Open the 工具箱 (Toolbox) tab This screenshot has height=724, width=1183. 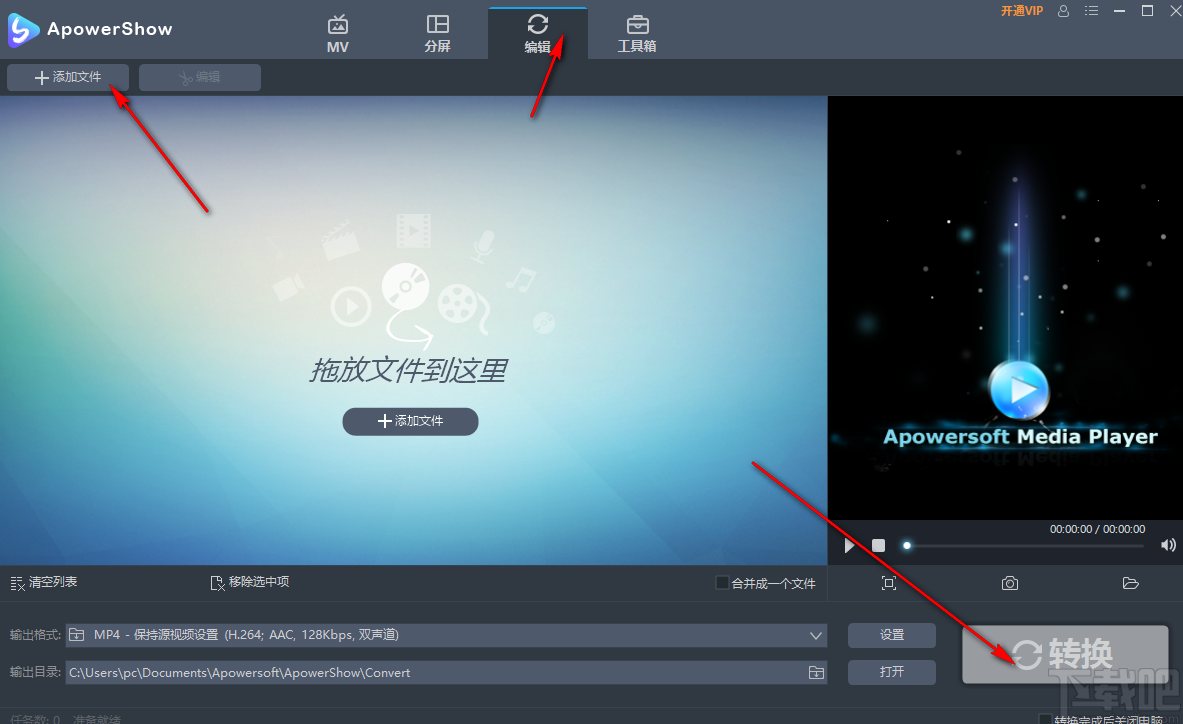[x=637, y=30]
